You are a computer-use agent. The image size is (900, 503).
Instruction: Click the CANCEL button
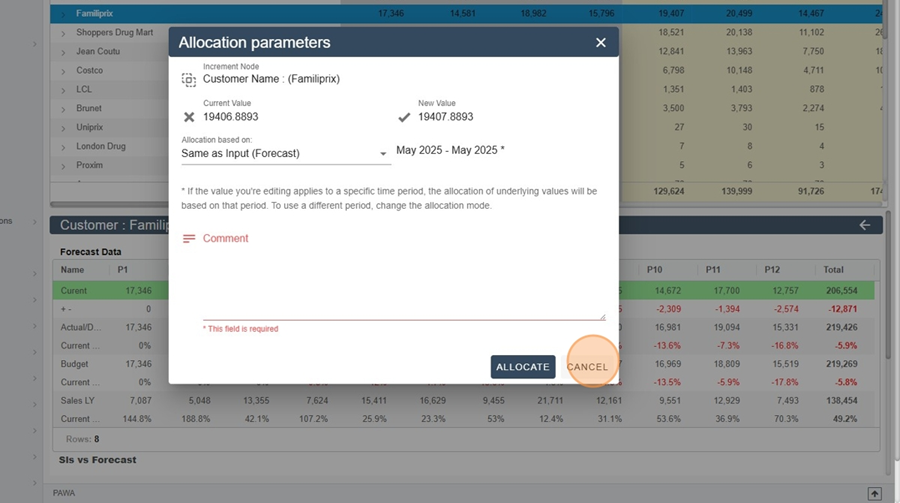click(x=587, y=367)
